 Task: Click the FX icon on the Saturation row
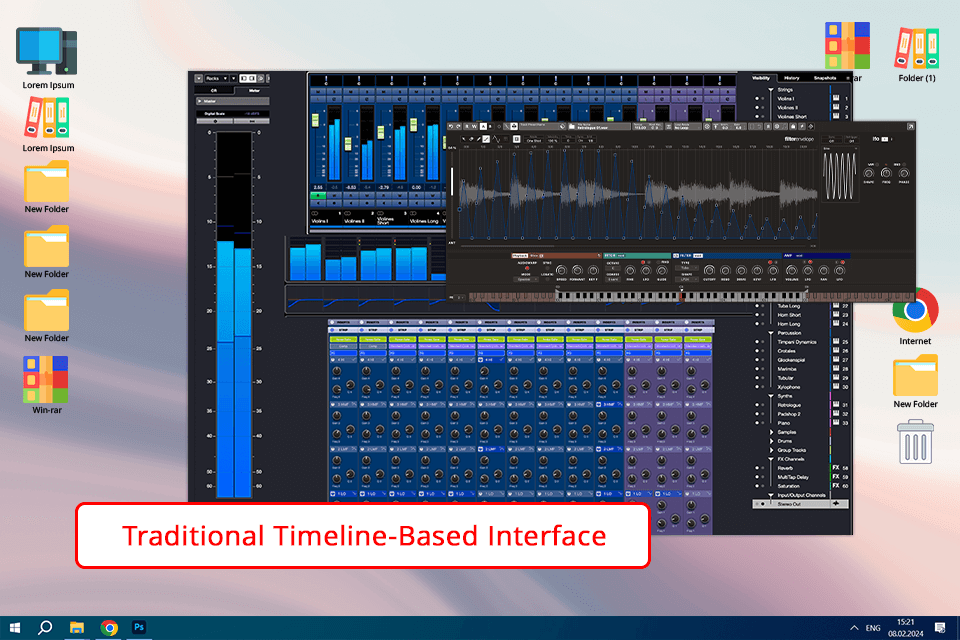(x=836, y=486)
